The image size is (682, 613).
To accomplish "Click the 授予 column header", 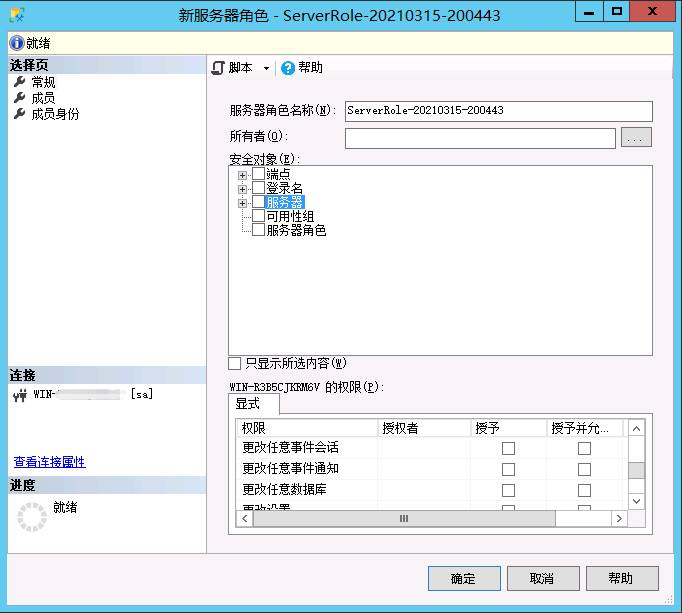I will [x=508, y=428].
